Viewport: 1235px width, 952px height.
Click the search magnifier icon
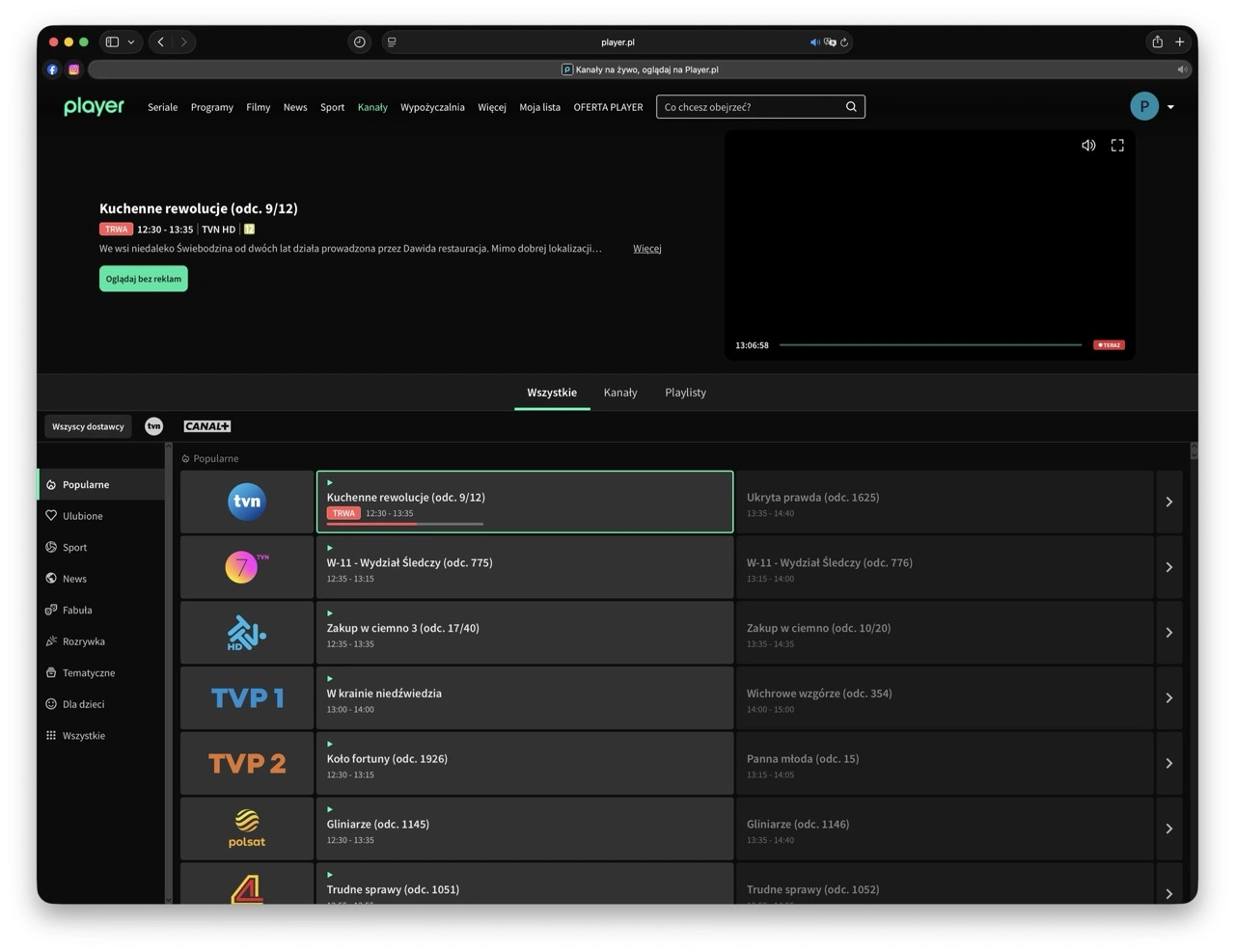(851, 107)
